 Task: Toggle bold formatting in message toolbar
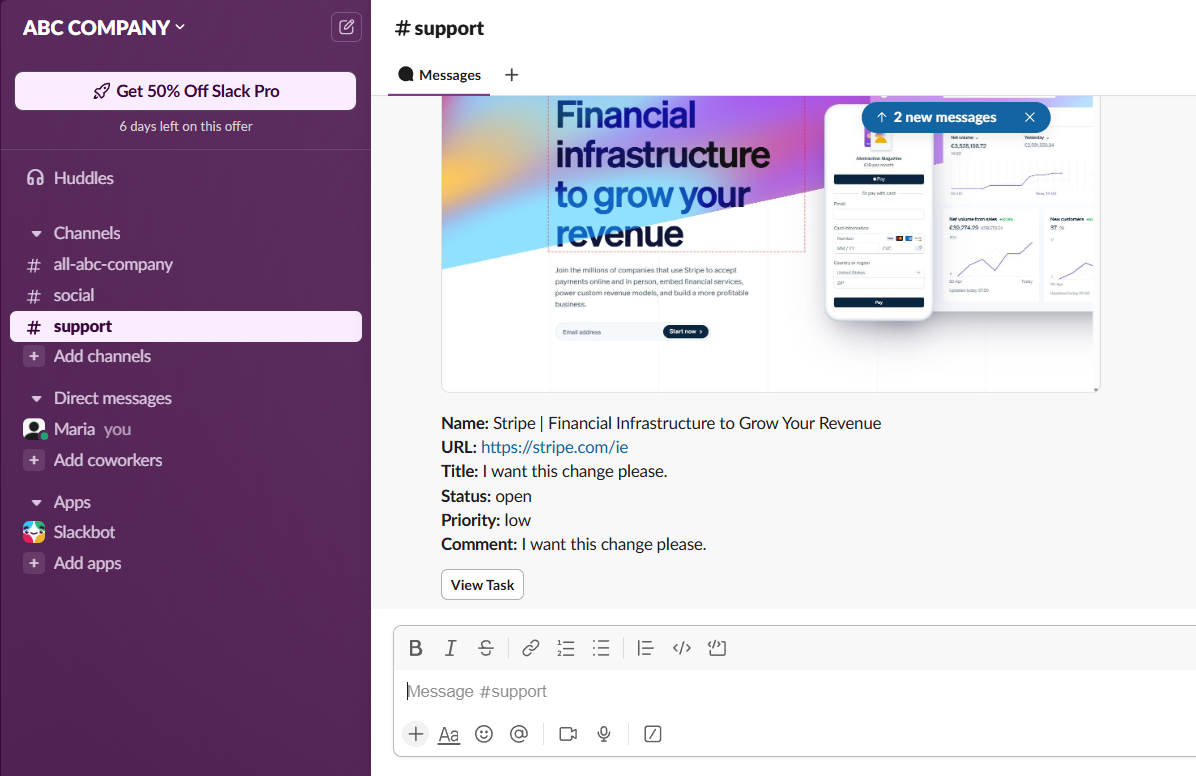(416, 648)
